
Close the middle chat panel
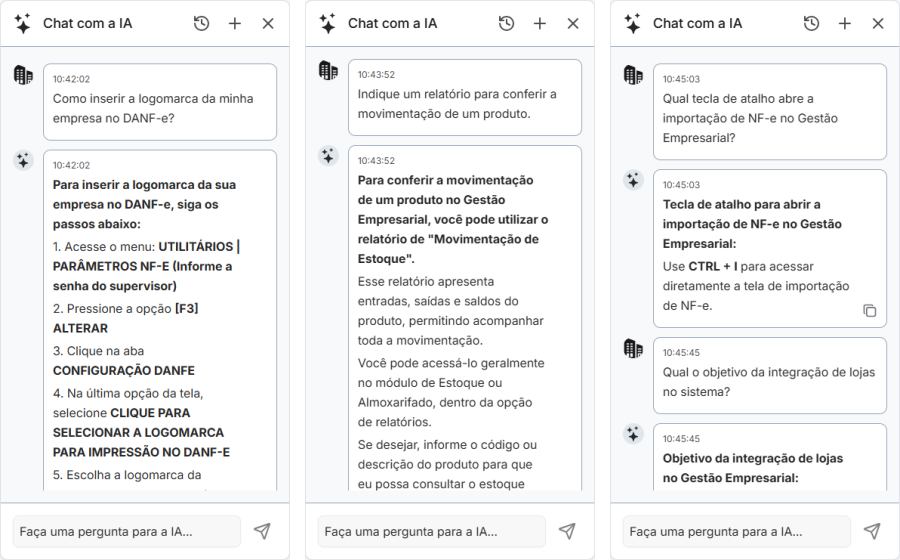(x=573, y=24)
